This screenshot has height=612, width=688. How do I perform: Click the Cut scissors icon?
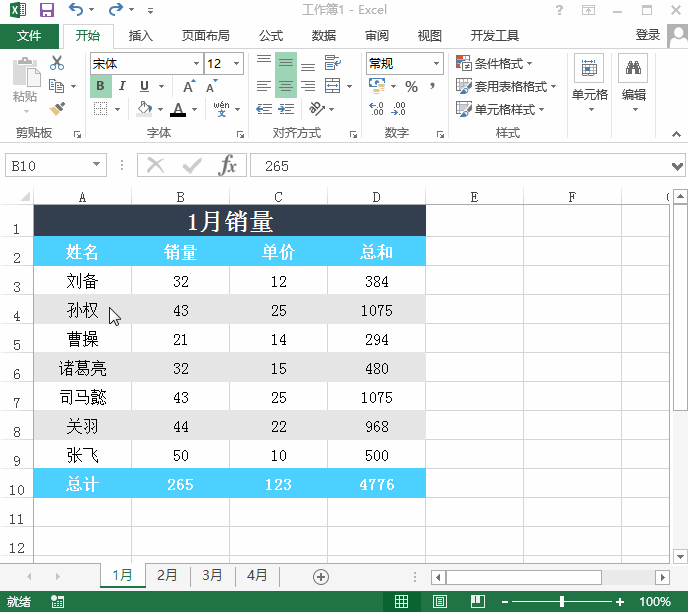pyautogui.click(x=57, y=63)
